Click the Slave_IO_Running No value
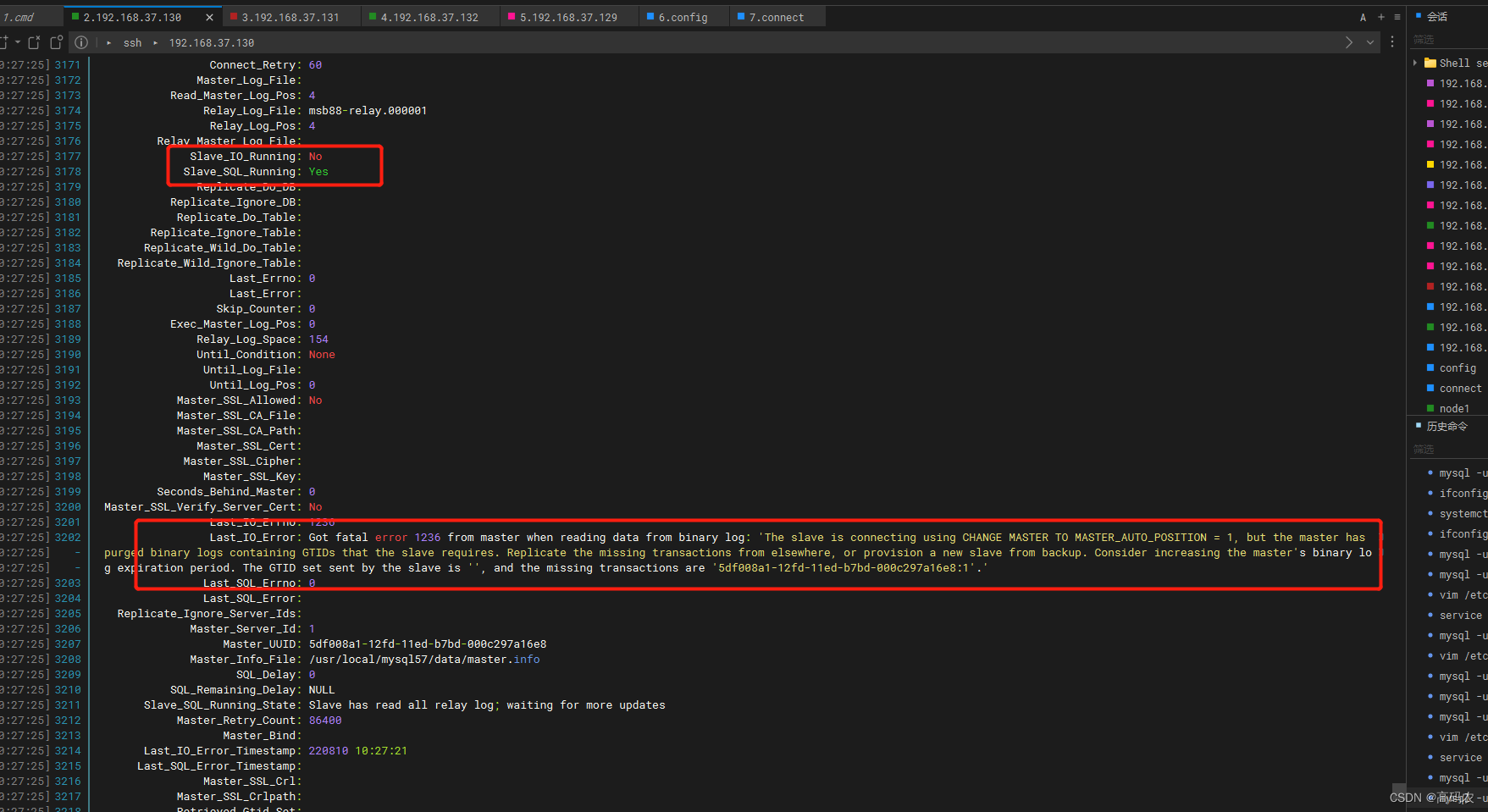The height and width of the screenshot is (812, 1488). point(315,156)
